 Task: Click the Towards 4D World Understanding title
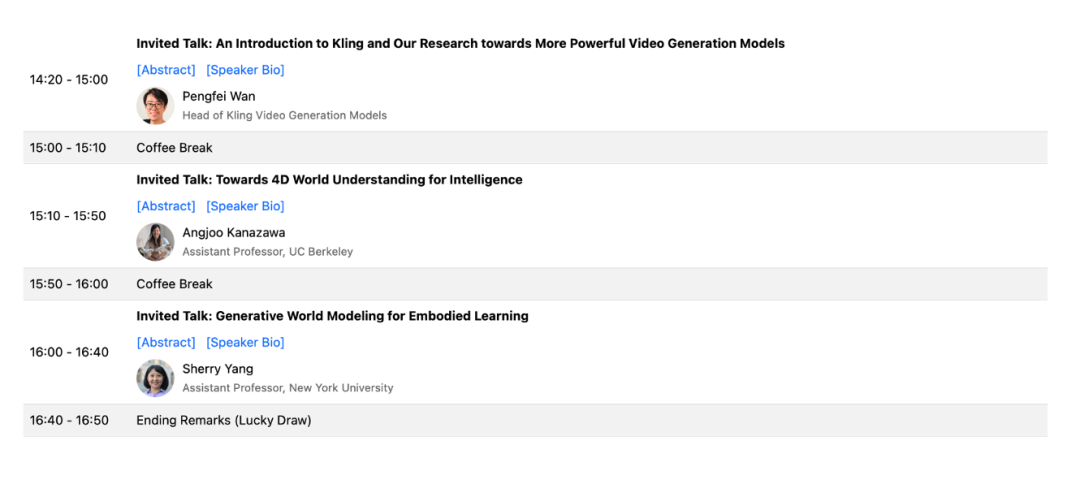329,180
